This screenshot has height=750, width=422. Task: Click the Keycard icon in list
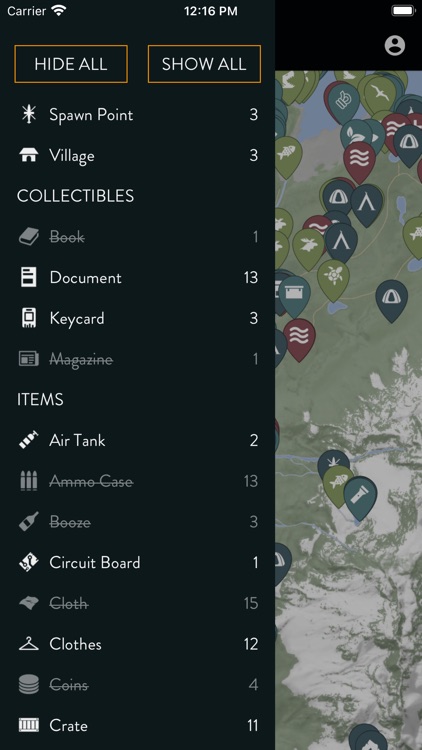pos(29,318)
